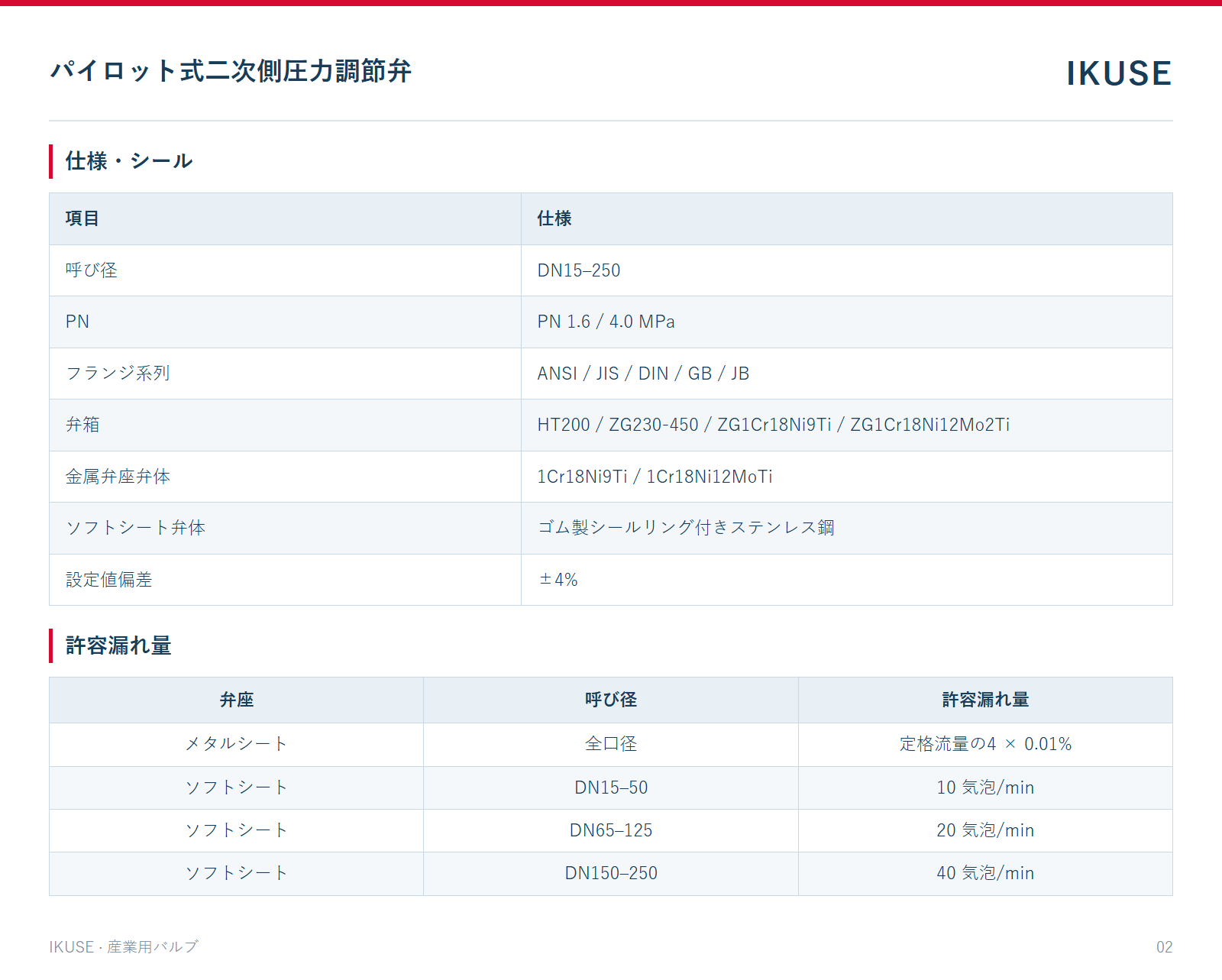Select the 20 気泡/min value
This screenshot has width=1222, height=980.
[x=985, y=830]
